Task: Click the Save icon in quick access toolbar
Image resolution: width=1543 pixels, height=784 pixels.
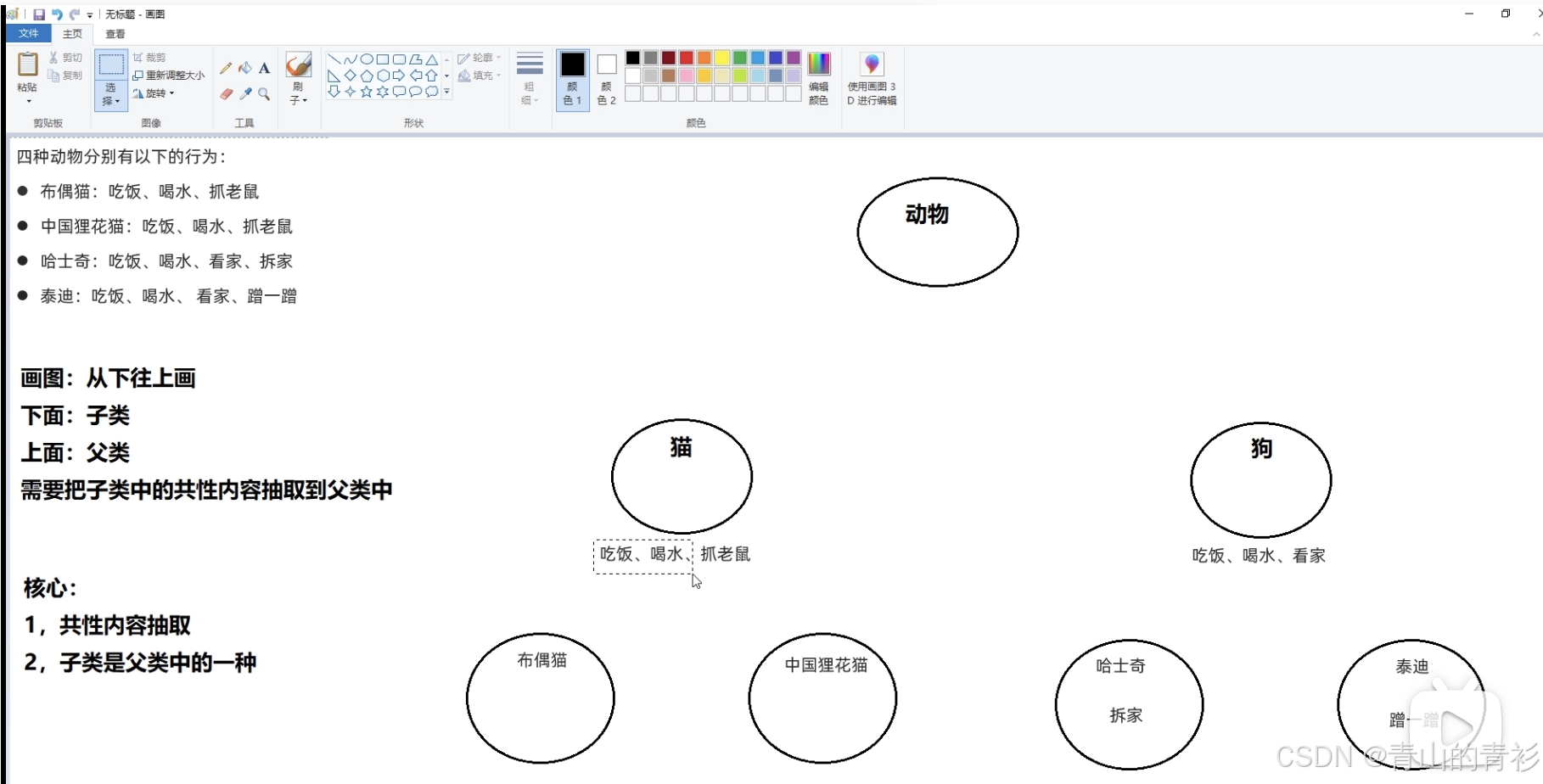Action: coord(39,14)
